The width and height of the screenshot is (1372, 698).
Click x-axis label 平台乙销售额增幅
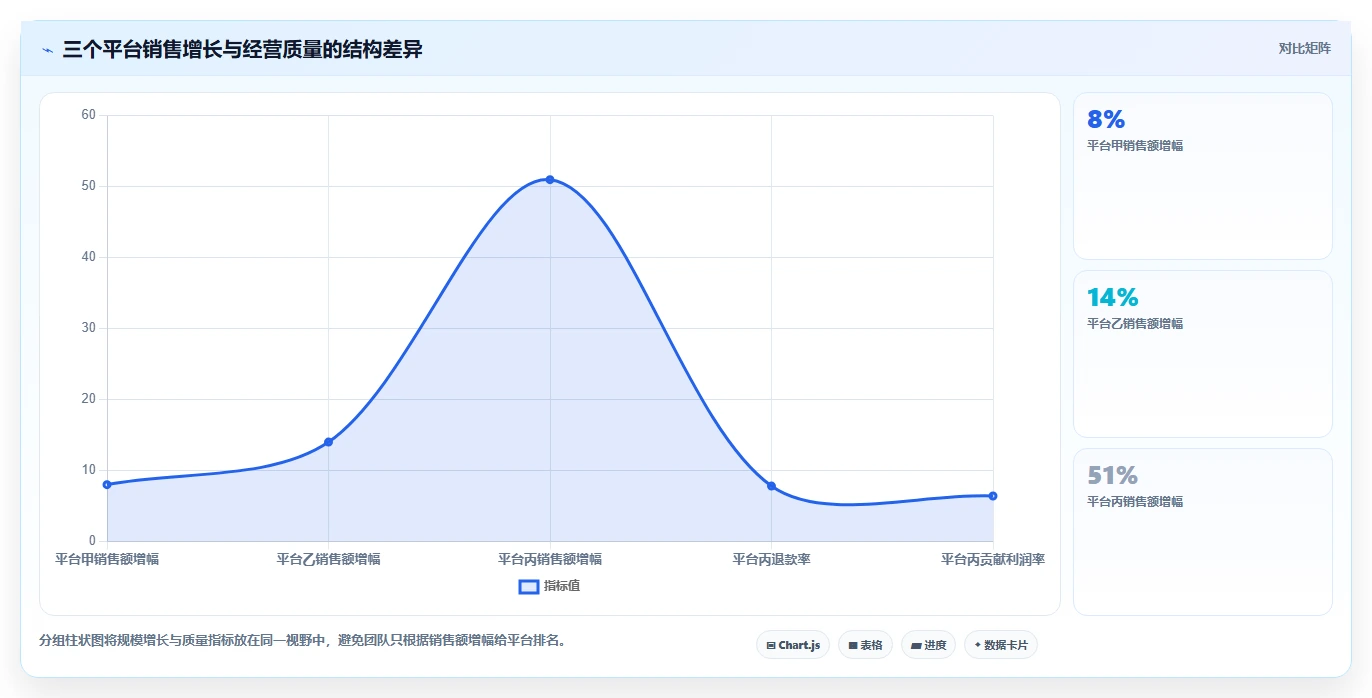pyautogui.click(x=328, y=559)
